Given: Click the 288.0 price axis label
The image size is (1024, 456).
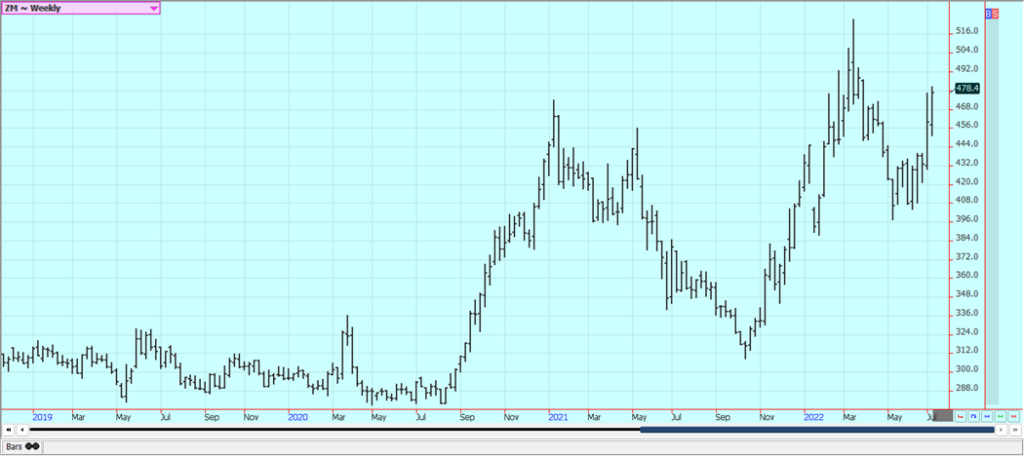Looking at the screenshot, I should coord(966,388).
